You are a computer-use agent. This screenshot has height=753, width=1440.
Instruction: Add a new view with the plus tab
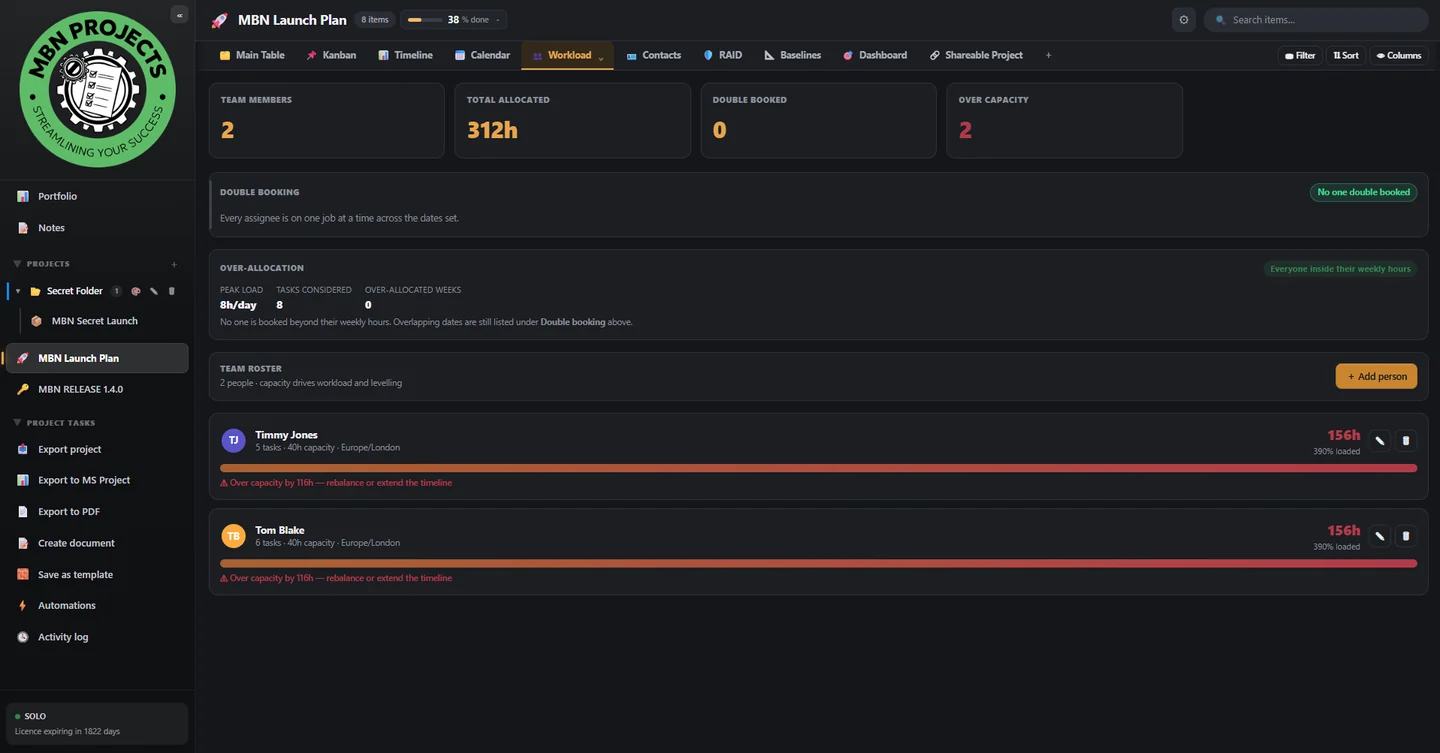1048,55
